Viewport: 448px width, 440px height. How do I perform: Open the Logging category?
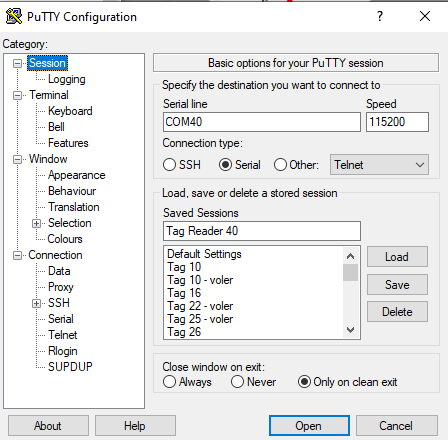pyautogui.click(x=67, y=79)
